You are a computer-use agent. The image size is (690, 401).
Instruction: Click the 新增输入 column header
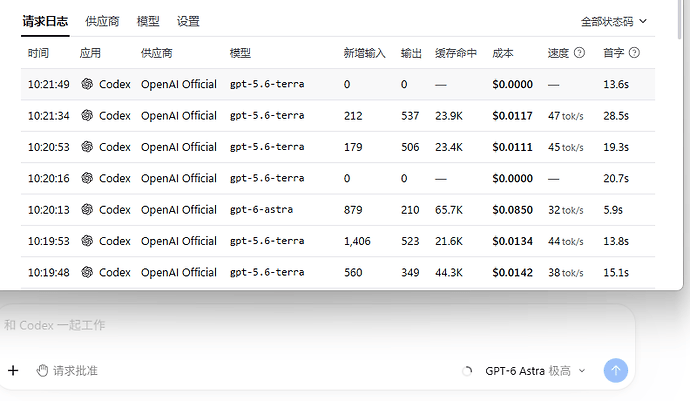coord(364,53)
